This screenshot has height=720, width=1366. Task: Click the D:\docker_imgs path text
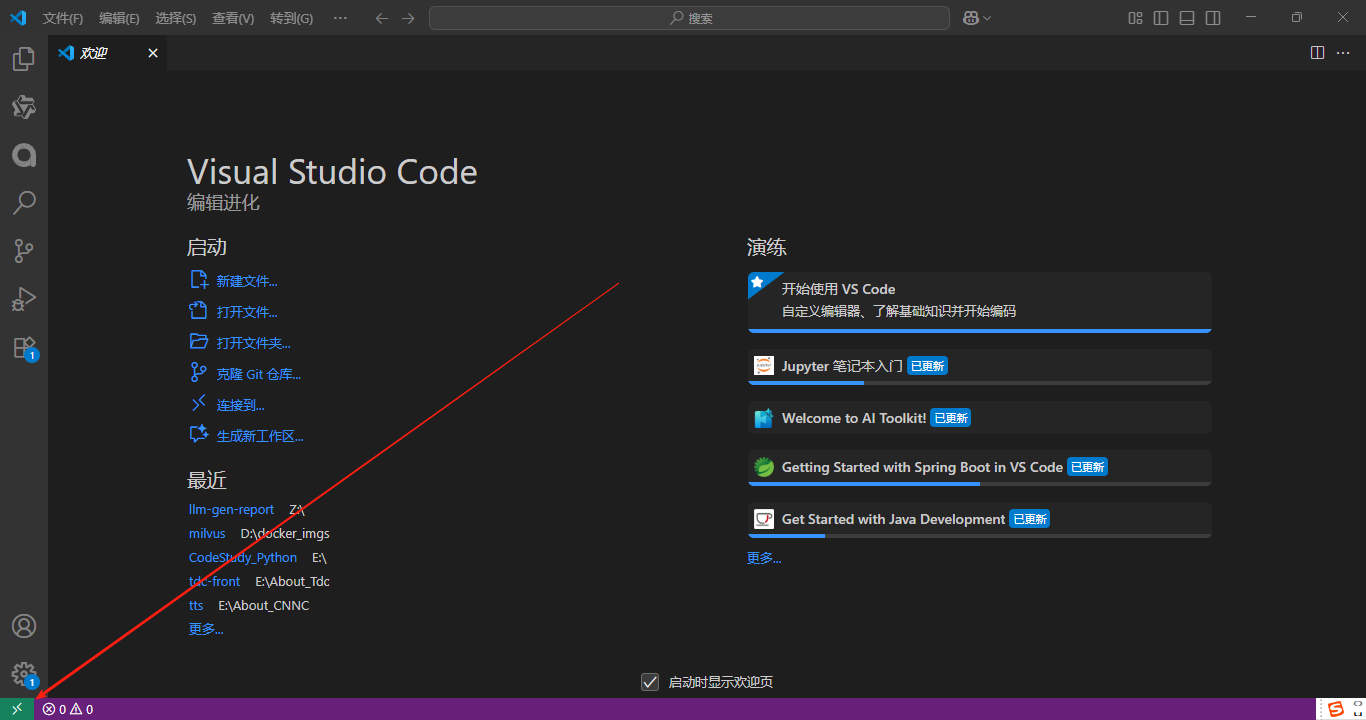click(x=285, y=534)
